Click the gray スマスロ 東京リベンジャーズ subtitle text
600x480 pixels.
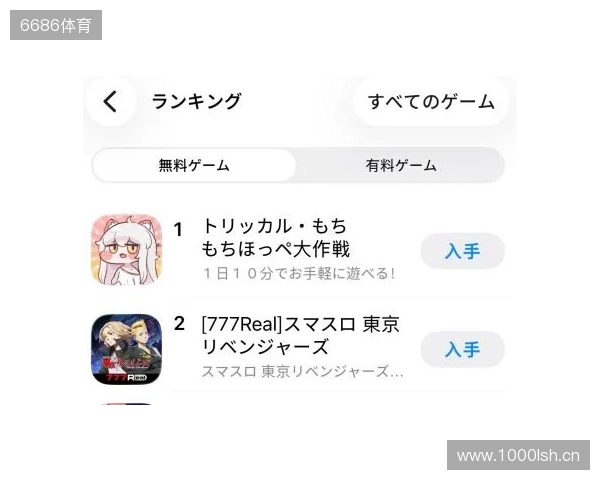tap(295, 372)
